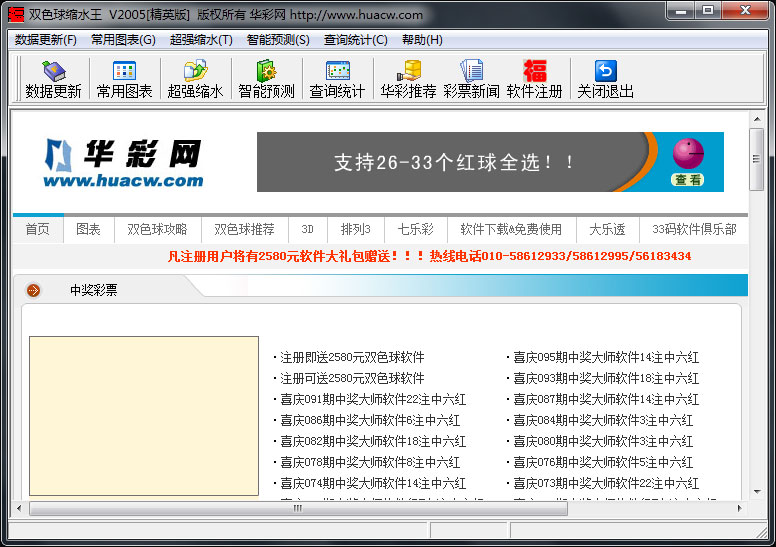The image size is (776, 547).
Task: Click the 中奖彩票 section heading
Action: 94,290
